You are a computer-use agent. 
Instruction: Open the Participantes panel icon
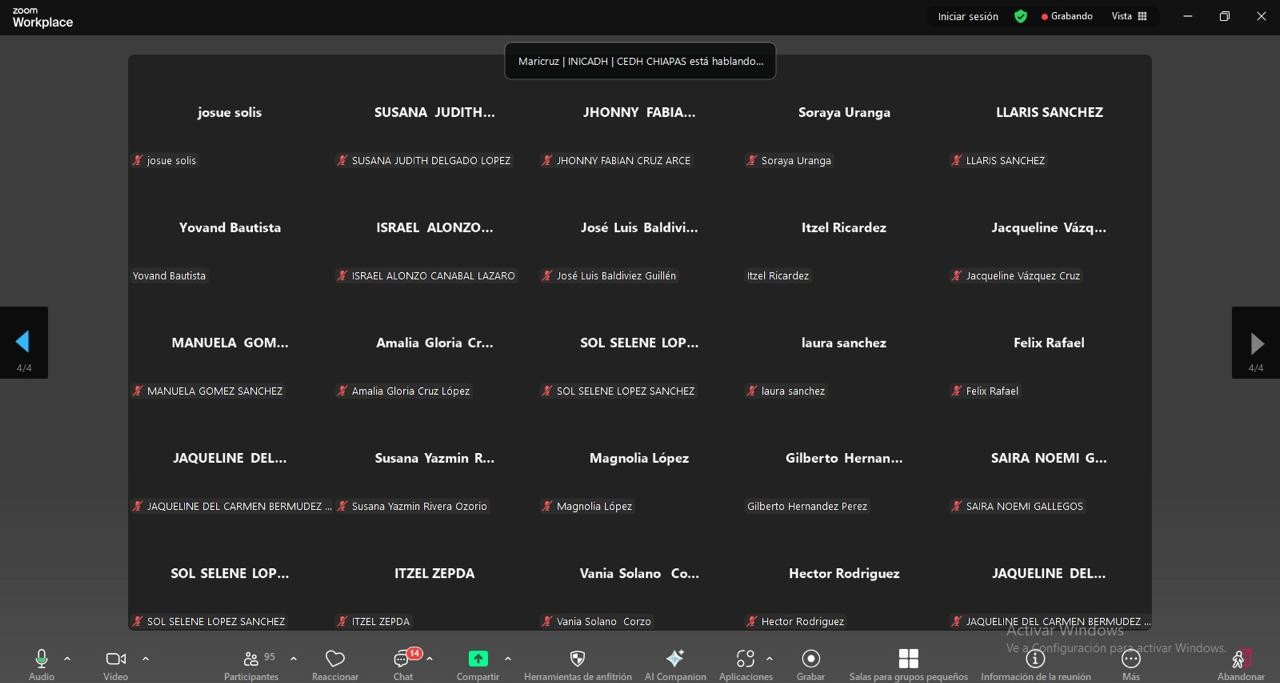tap(250, 659)
